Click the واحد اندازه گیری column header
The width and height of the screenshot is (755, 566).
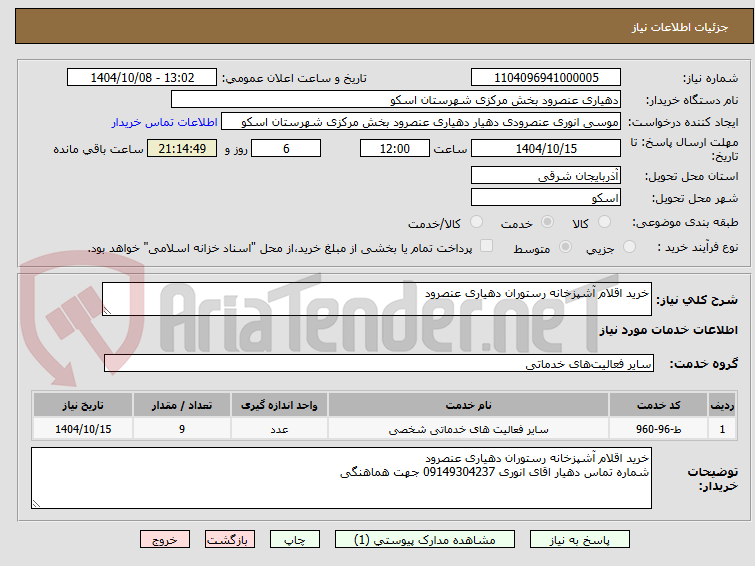coord(279,405)
